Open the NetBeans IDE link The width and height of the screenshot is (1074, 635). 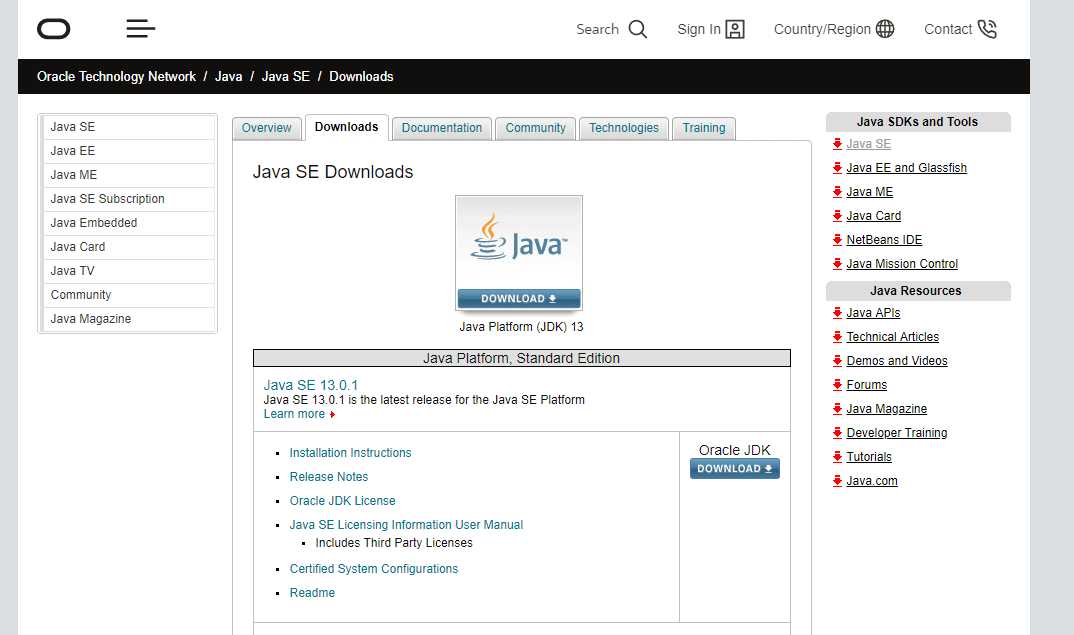(x=884, y=240)
